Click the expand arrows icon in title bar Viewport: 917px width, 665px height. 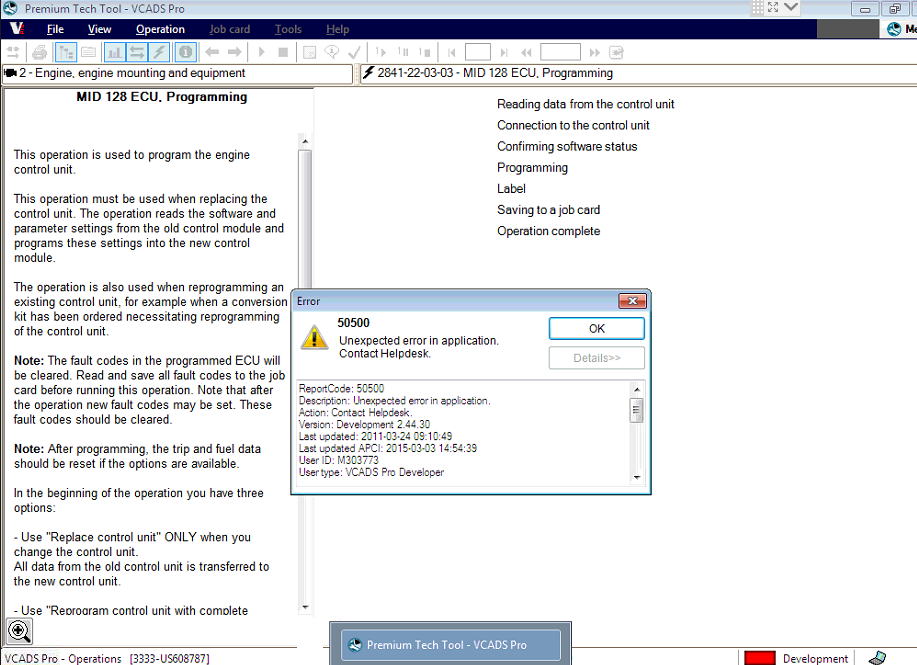[773, 7]
